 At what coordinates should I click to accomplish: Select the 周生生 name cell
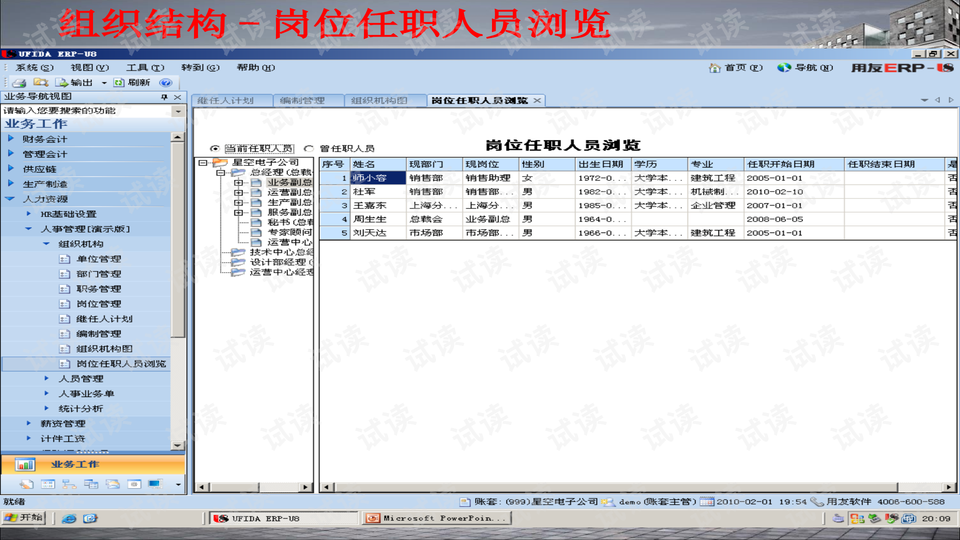click(x=378, y=219)
